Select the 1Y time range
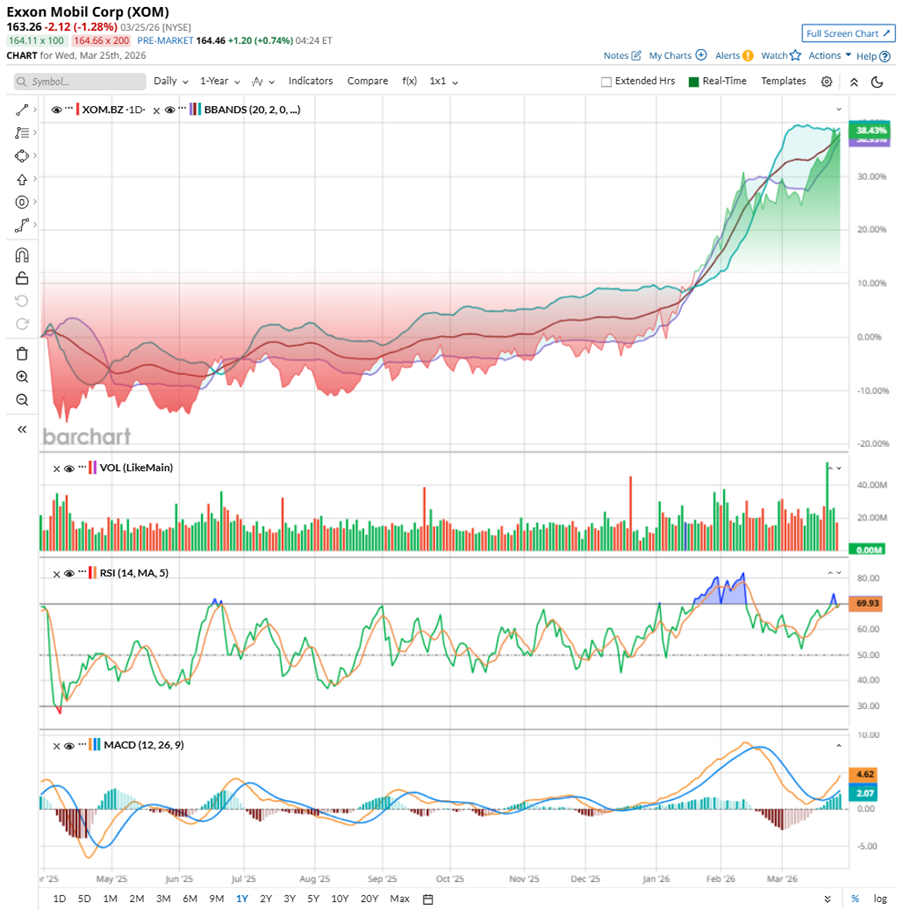This screenshot has width=903, height=917. pos(242,899)
